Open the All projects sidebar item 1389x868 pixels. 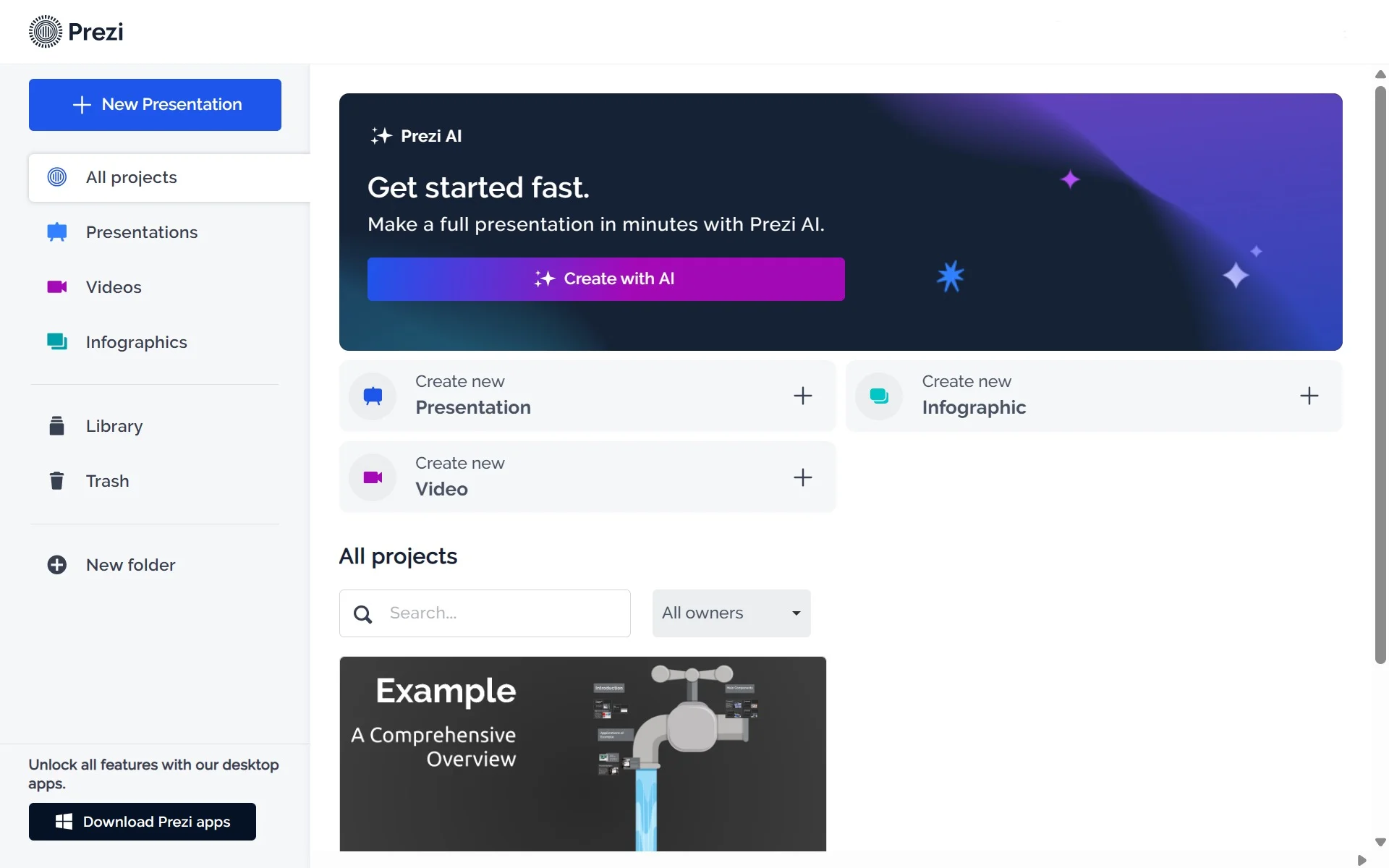[x=169, y=177]
